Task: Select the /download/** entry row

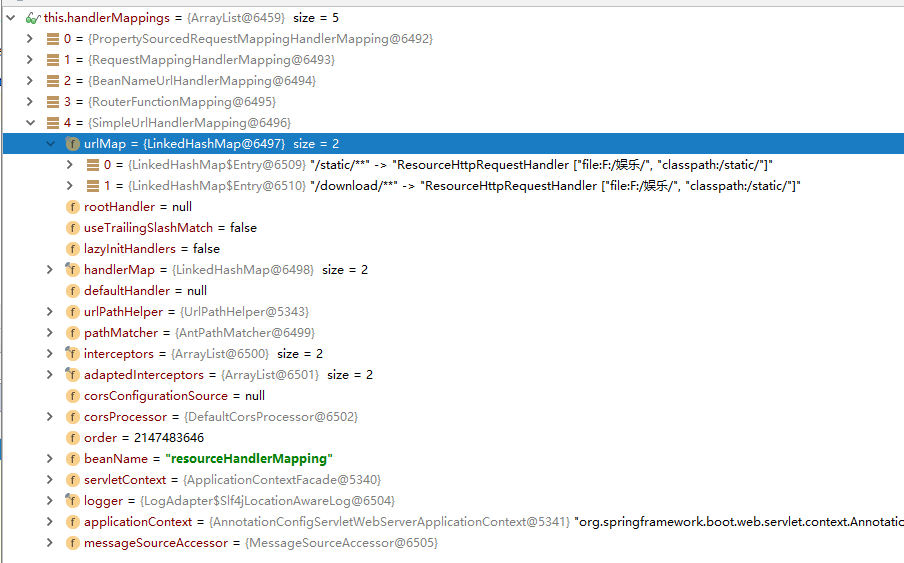Action: (450, 186)
